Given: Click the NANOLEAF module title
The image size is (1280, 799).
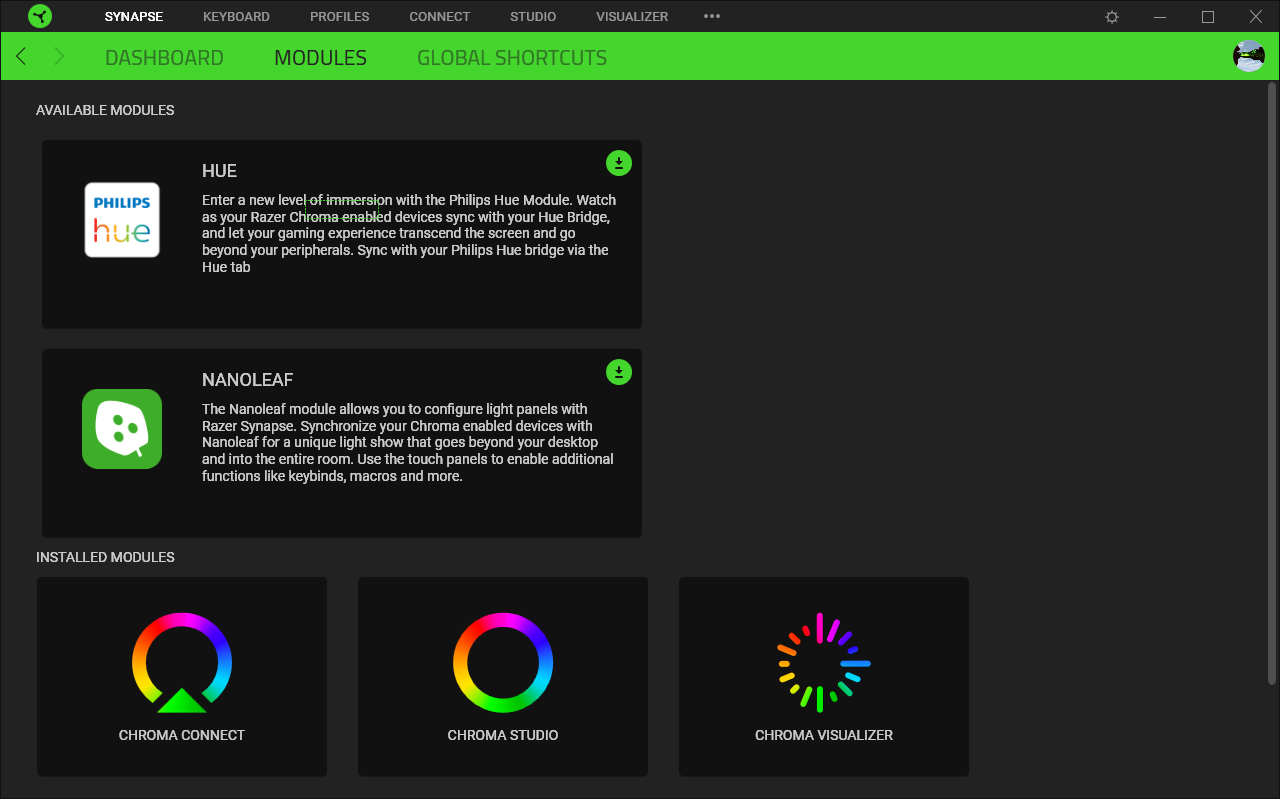Looking at the screenshot, I should [x=247, y=380].
